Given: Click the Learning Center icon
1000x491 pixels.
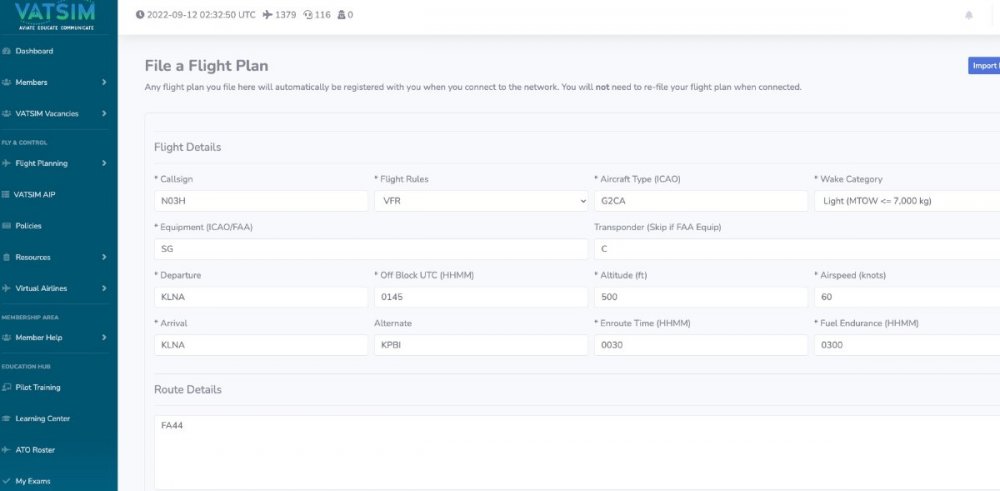Looking at the screenshot, I should point(8,418).
